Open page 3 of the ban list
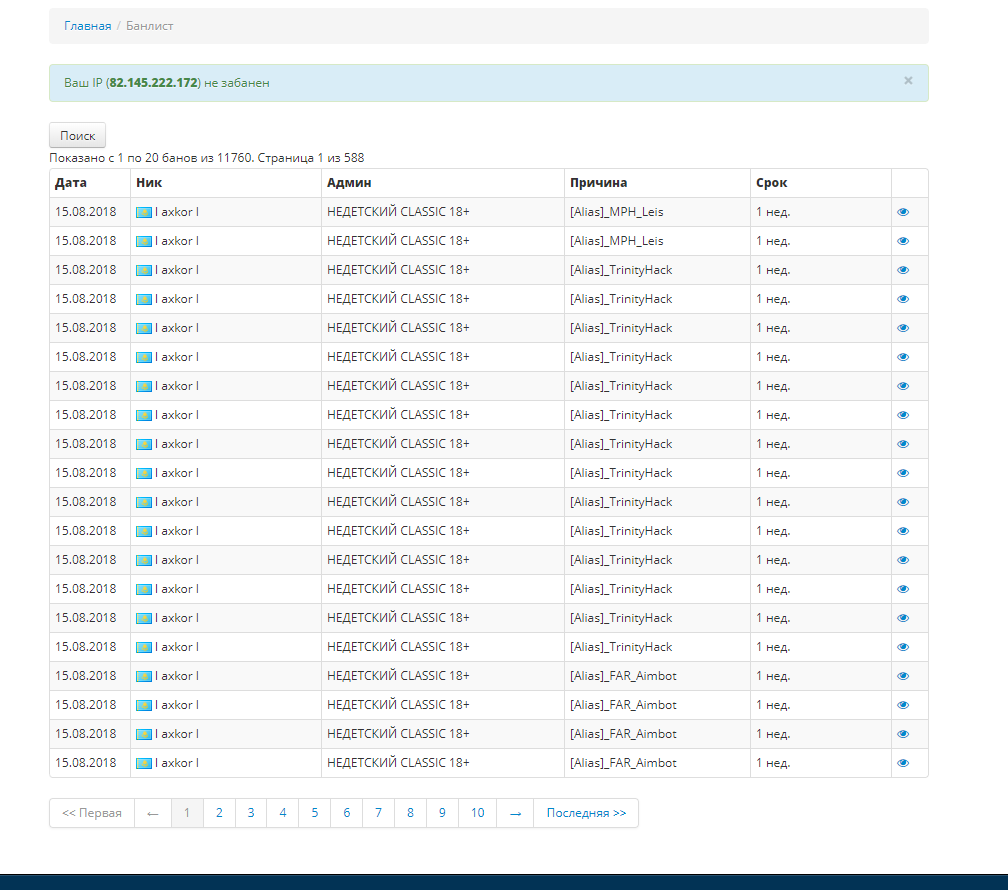The width and height of the screenshot is (1008, 890). tap(251, 813)
